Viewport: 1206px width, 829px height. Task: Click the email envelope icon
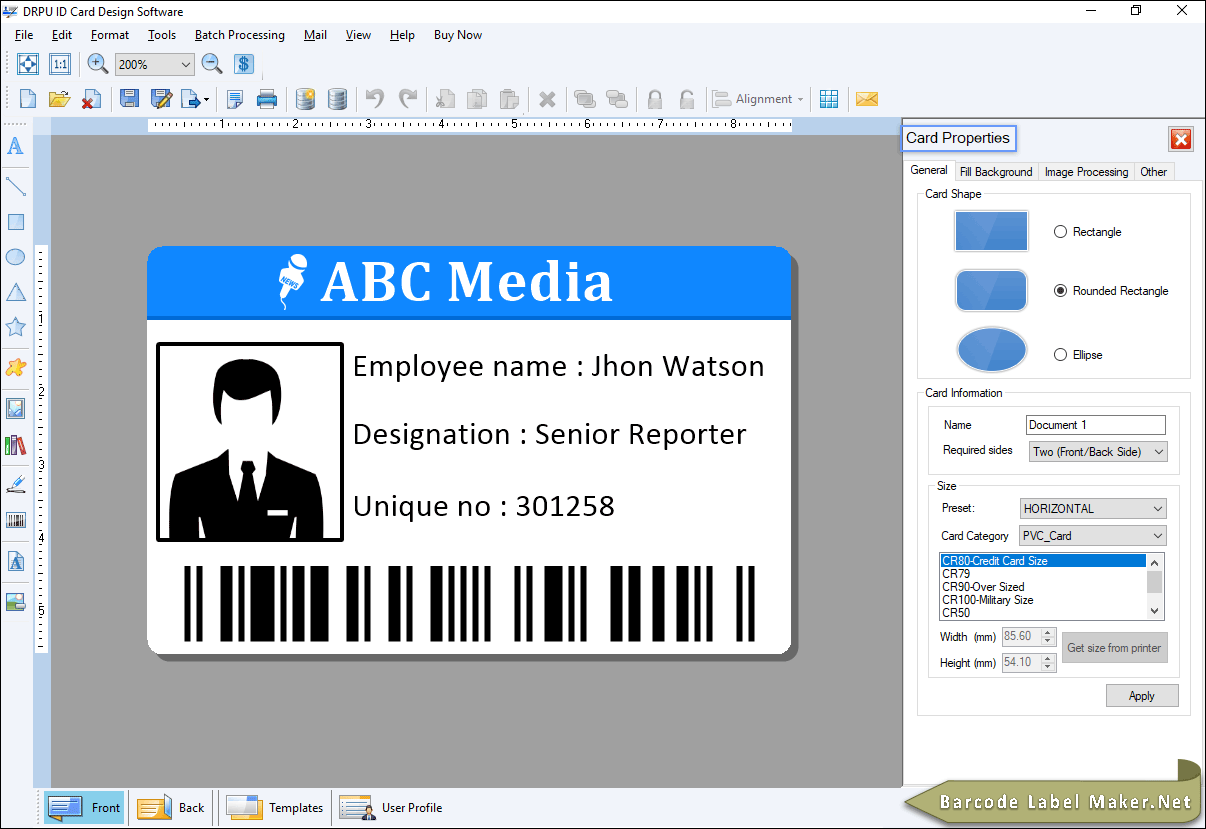point(867,99)
